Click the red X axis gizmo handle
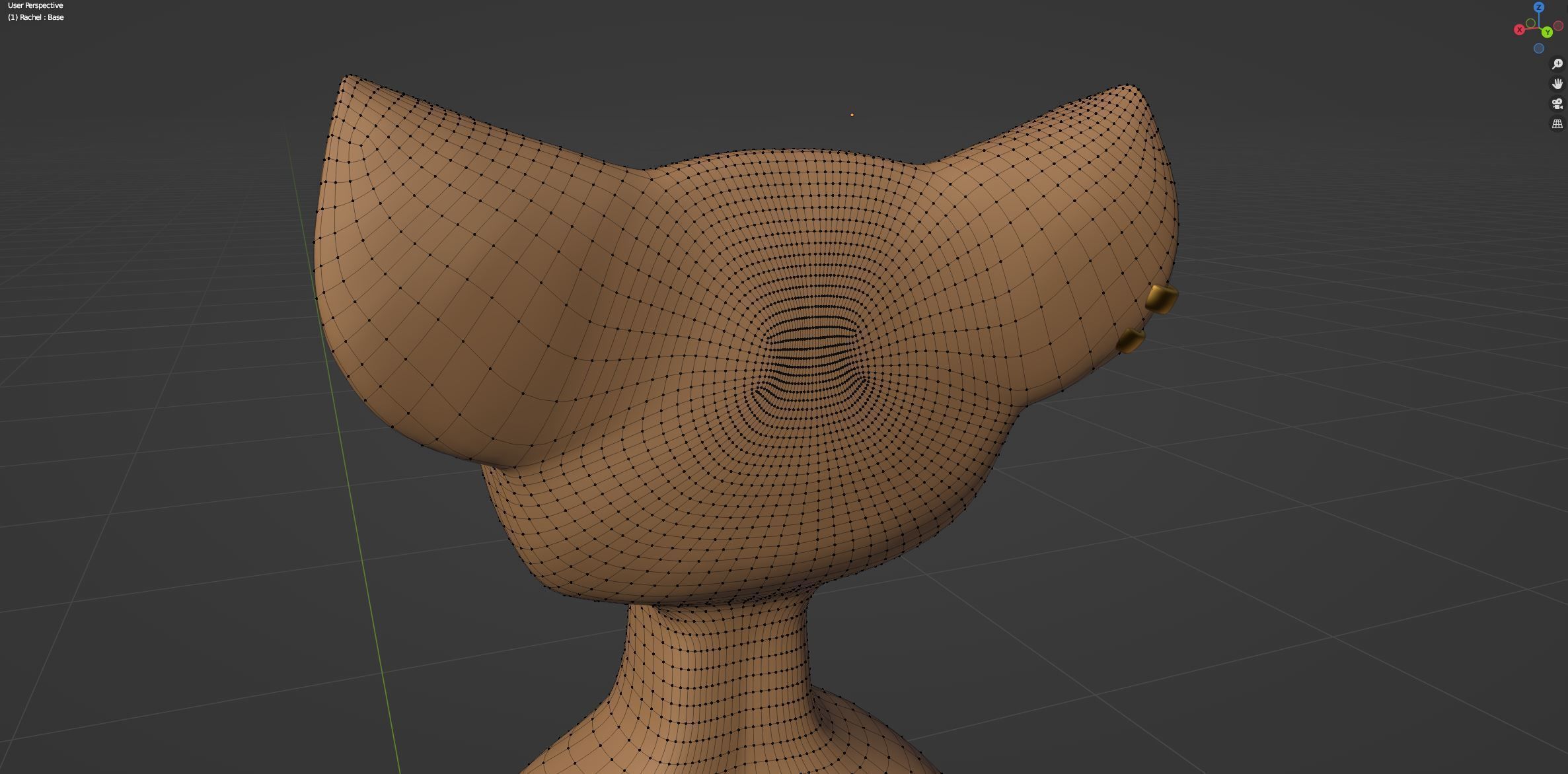Screen dimensions: 1568x774 (1519, 30)
